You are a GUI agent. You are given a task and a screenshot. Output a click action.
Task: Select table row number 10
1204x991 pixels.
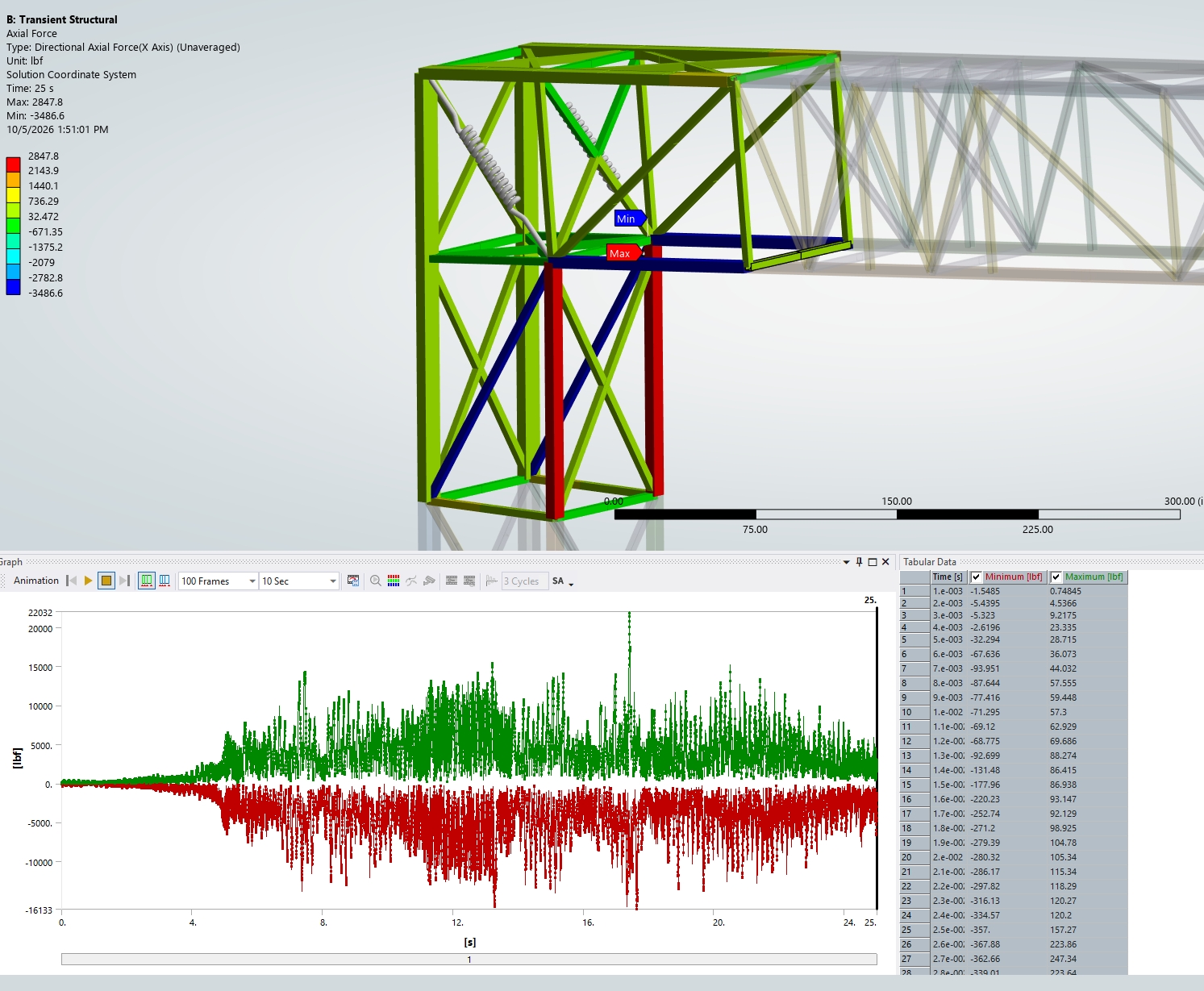pos(915,712)
